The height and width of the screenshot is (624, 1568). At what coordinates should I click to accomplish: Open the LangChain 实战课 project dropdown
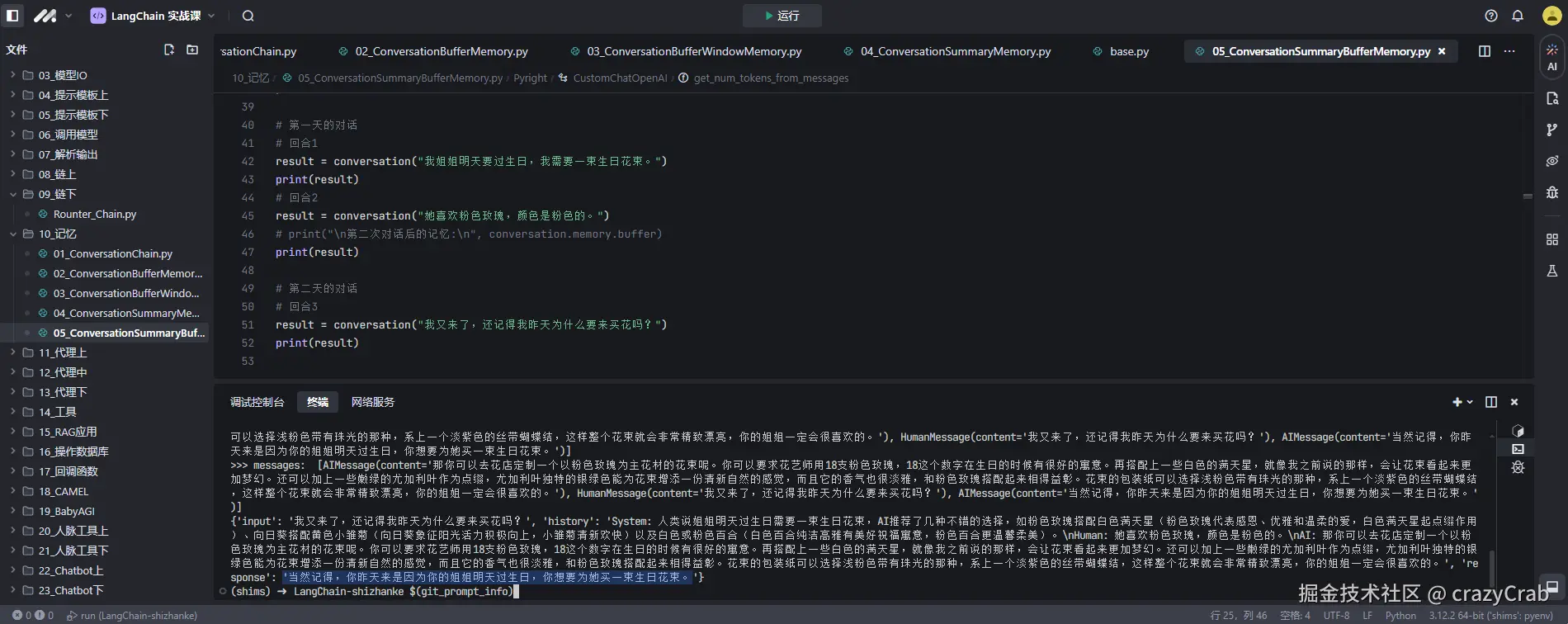(153, 16)
